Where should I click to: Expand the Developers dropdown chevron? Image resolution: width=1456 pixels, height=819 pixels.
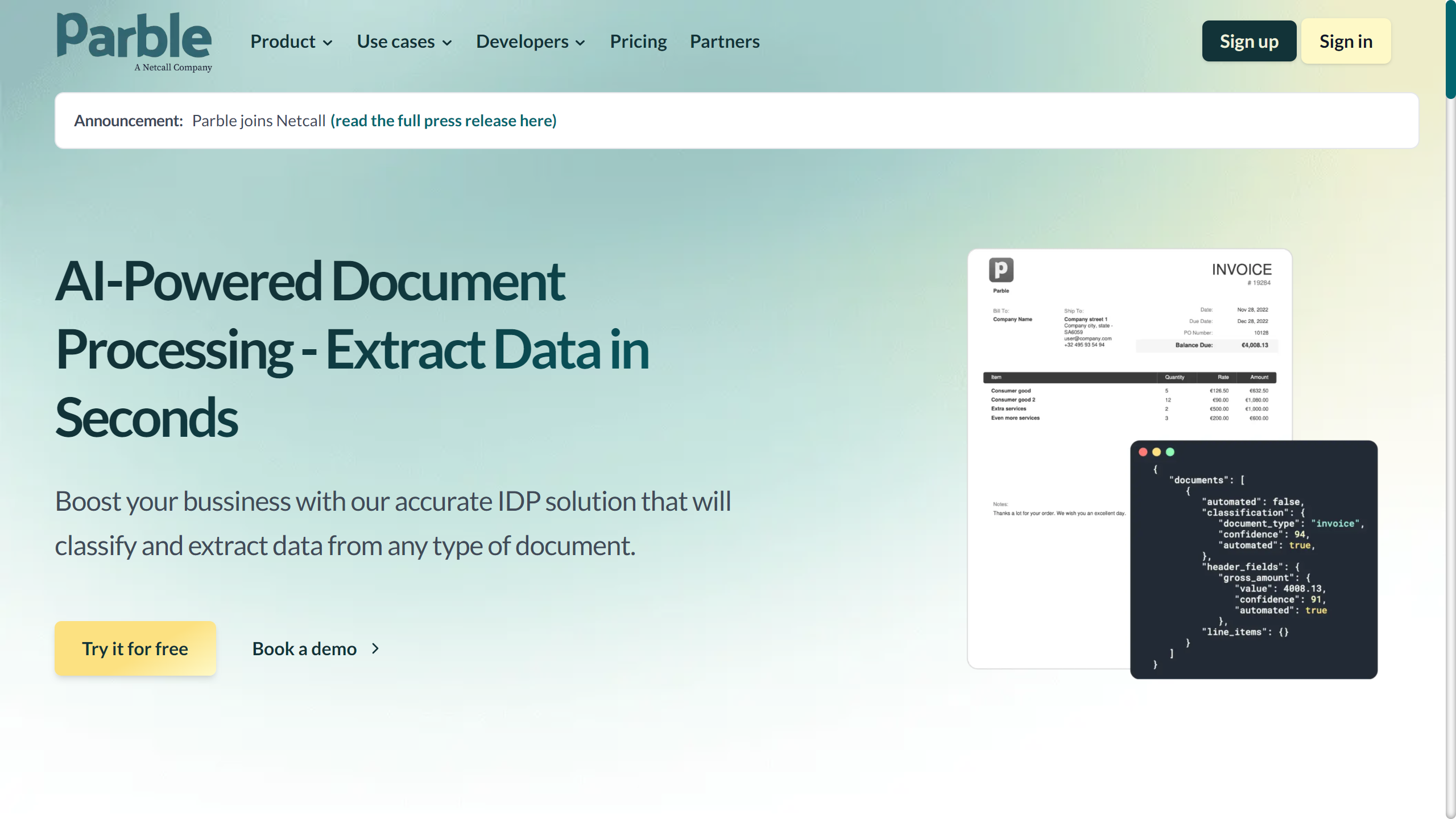[x=580, y=43]
